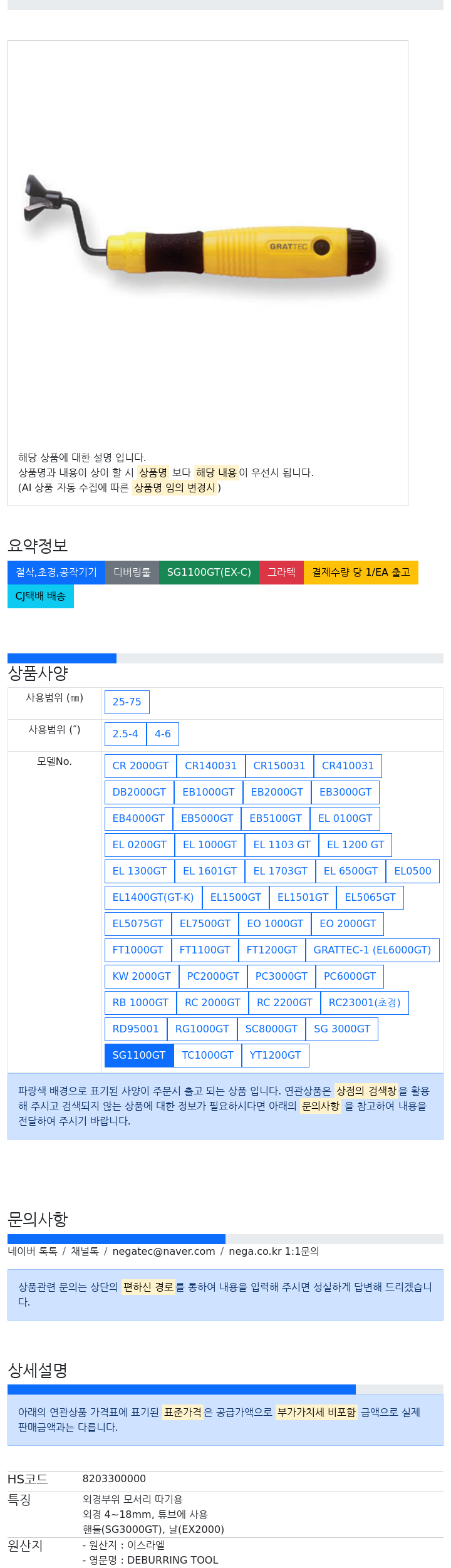The width and height of the screenshot is (451, 1568).
Task: Click the 그라텍 red brand tag
Action: 282,573
